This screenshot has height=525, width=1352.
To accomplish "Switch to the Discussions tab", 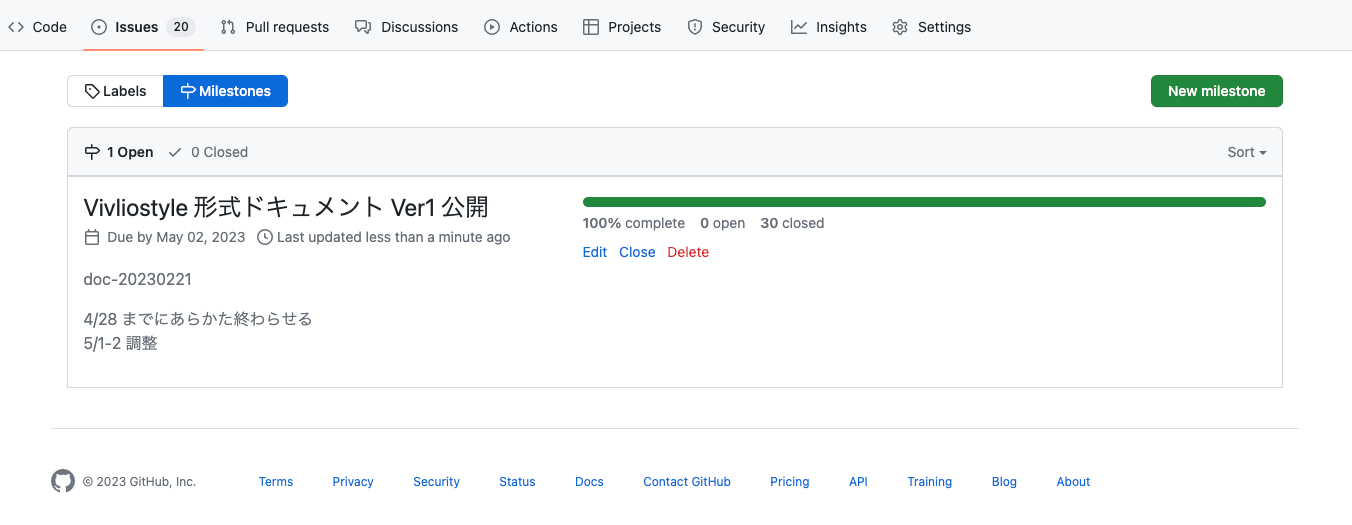I will tap(407, 27).
